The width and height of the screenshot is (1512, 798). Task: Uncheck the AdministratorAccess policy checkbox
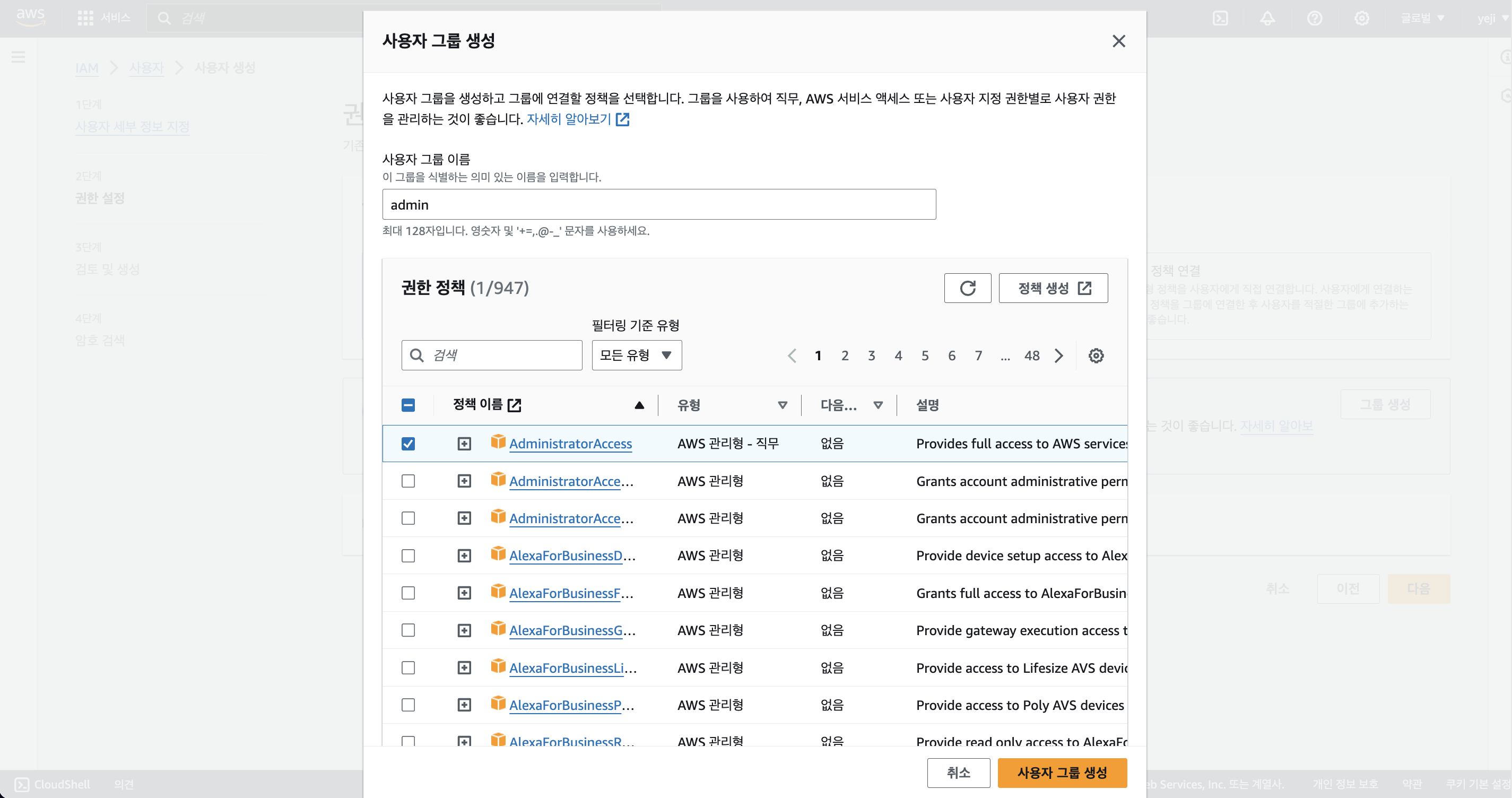tap(408, 444)
